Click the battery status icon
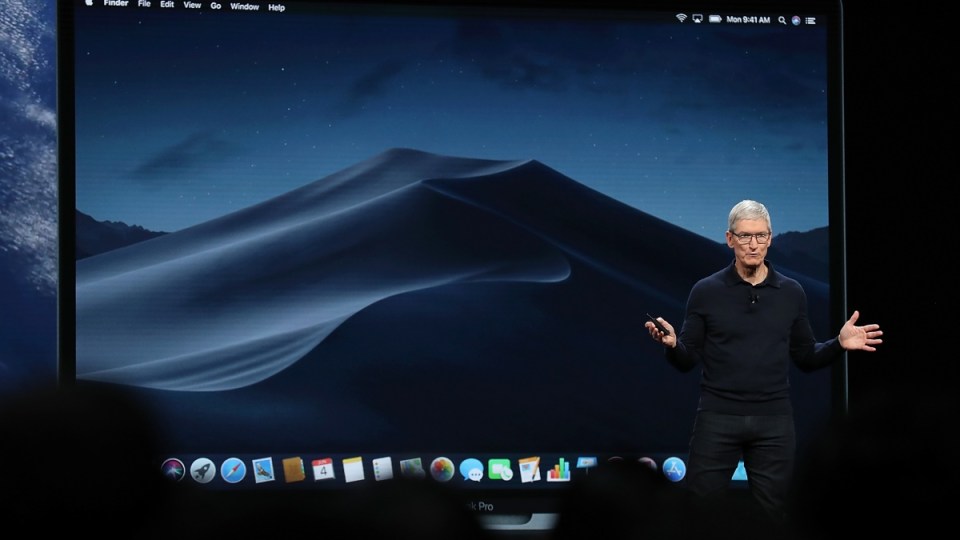Screen dimensions: 960x540 tap(714, 19)
